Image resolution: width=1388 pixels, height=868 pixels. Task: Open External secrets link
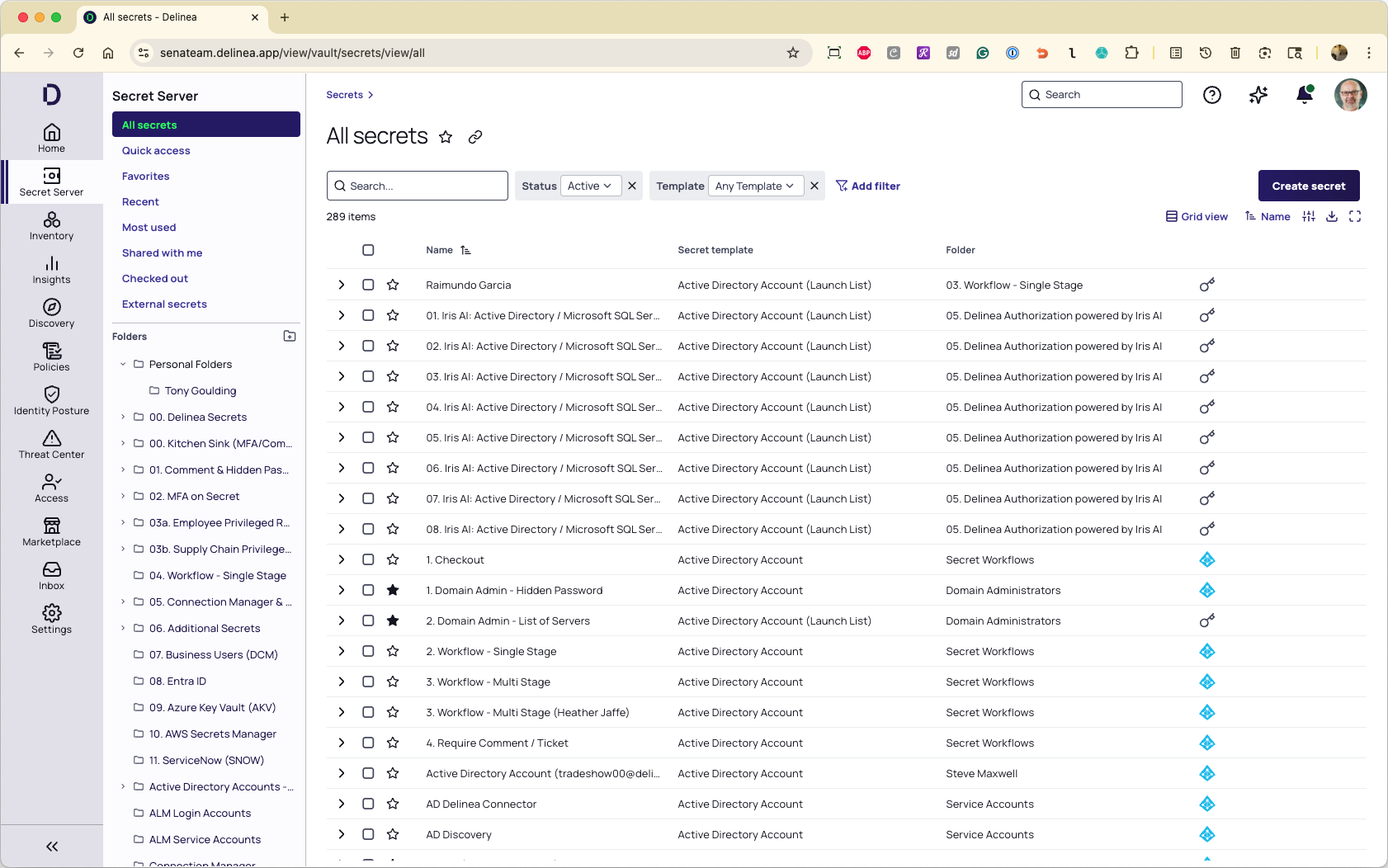[165, 304]
